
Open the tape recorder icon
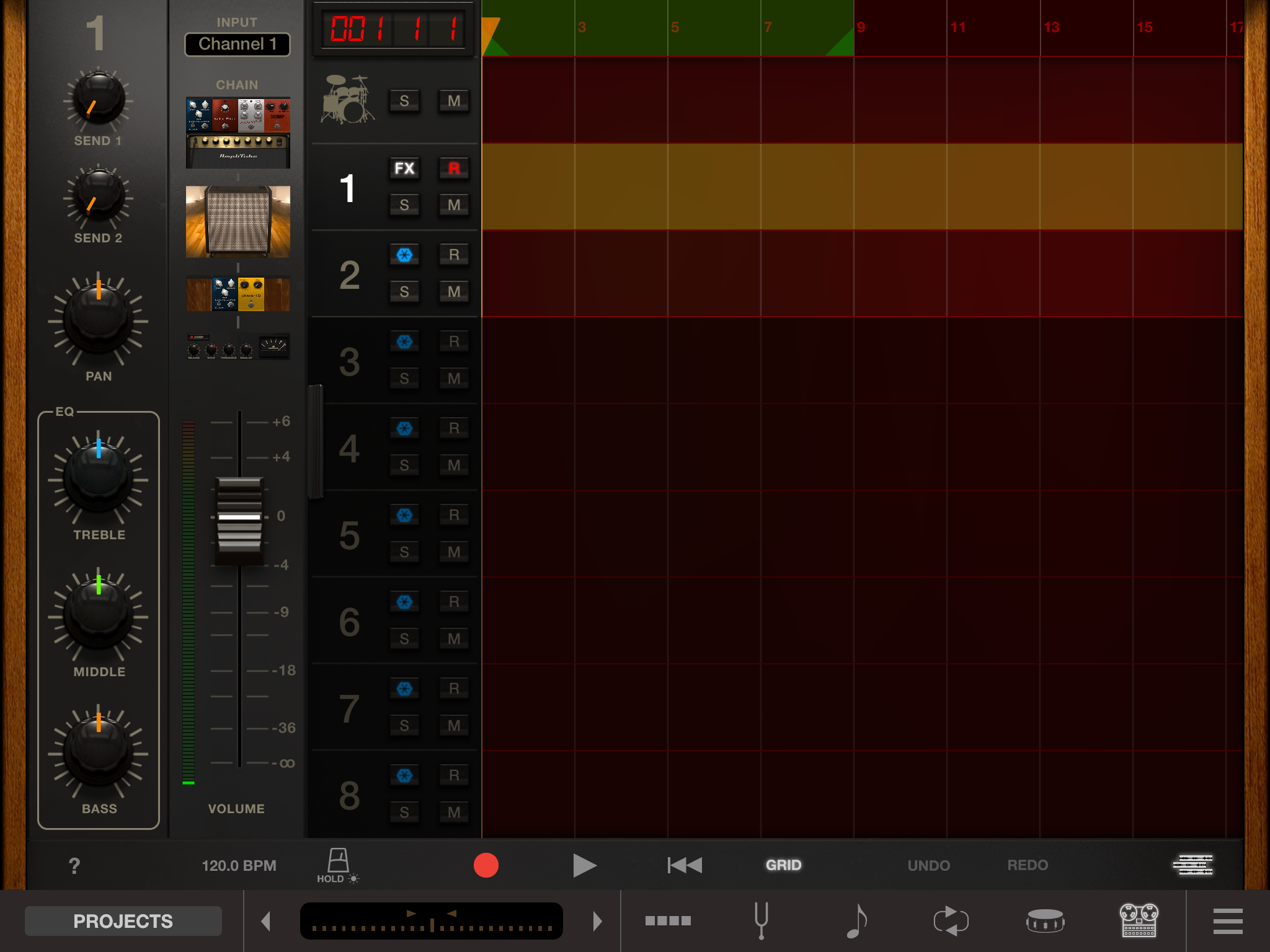coord(1139,920)
